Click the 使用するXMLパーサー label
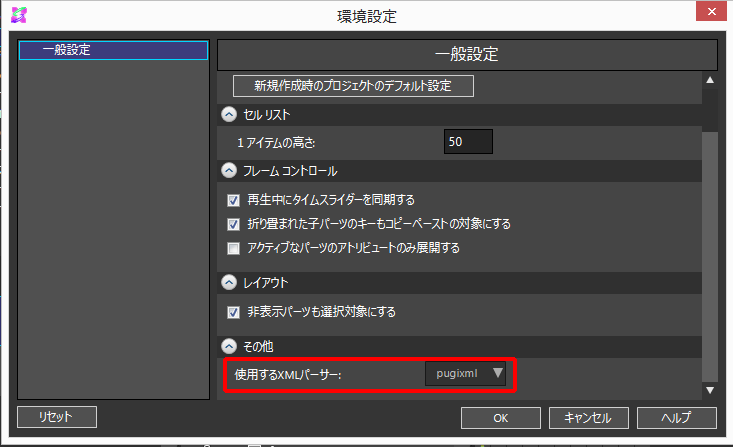The width and height of the screenshot is (733, 447). pyautogui.click(x=288, y=375)
